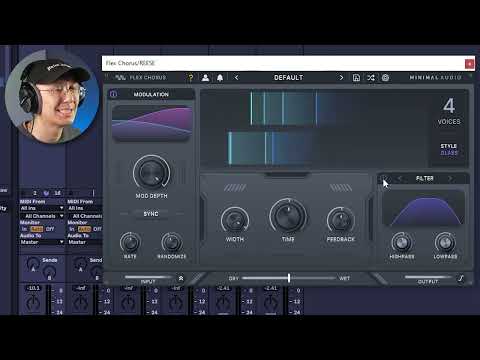Click the 4 voices number

pos(449,106)
